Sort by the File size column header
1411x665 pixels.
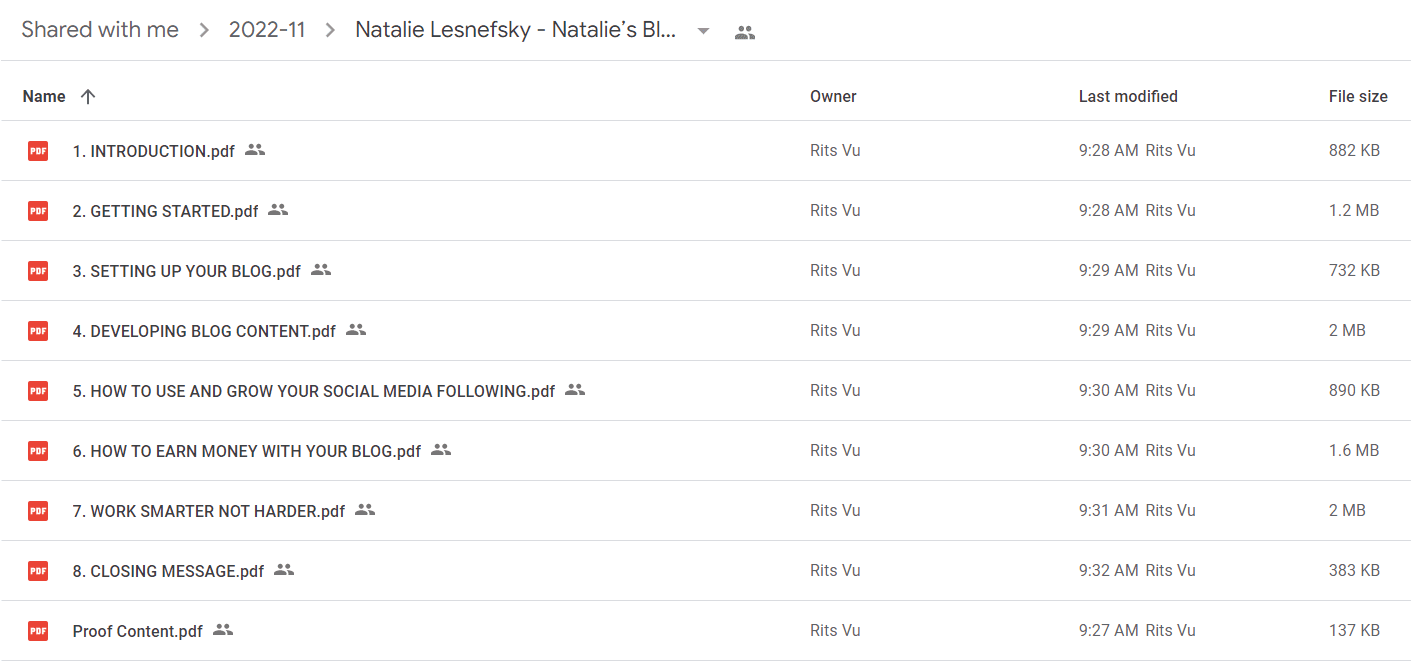tap(1358, 97)
